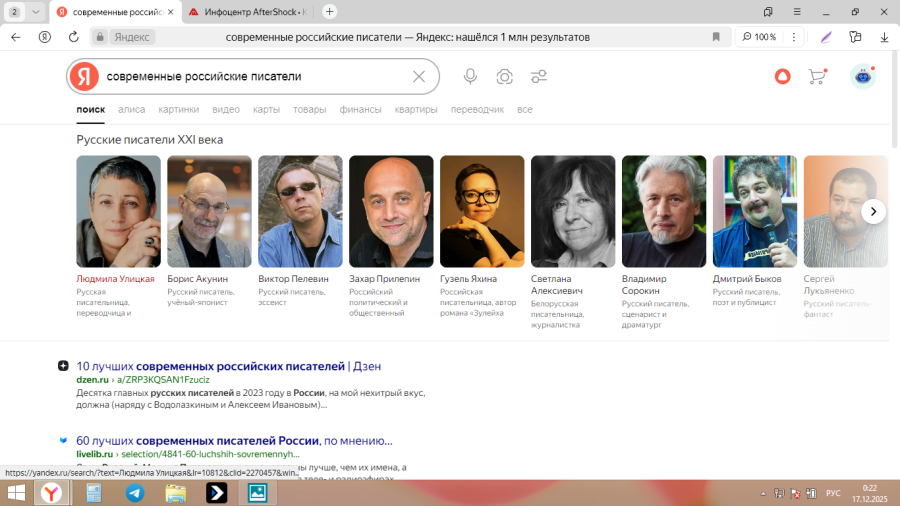Open the shopping cart icon
Image resolution: width=900 pixels, height=506 pixels.
[x=817, y=77]
